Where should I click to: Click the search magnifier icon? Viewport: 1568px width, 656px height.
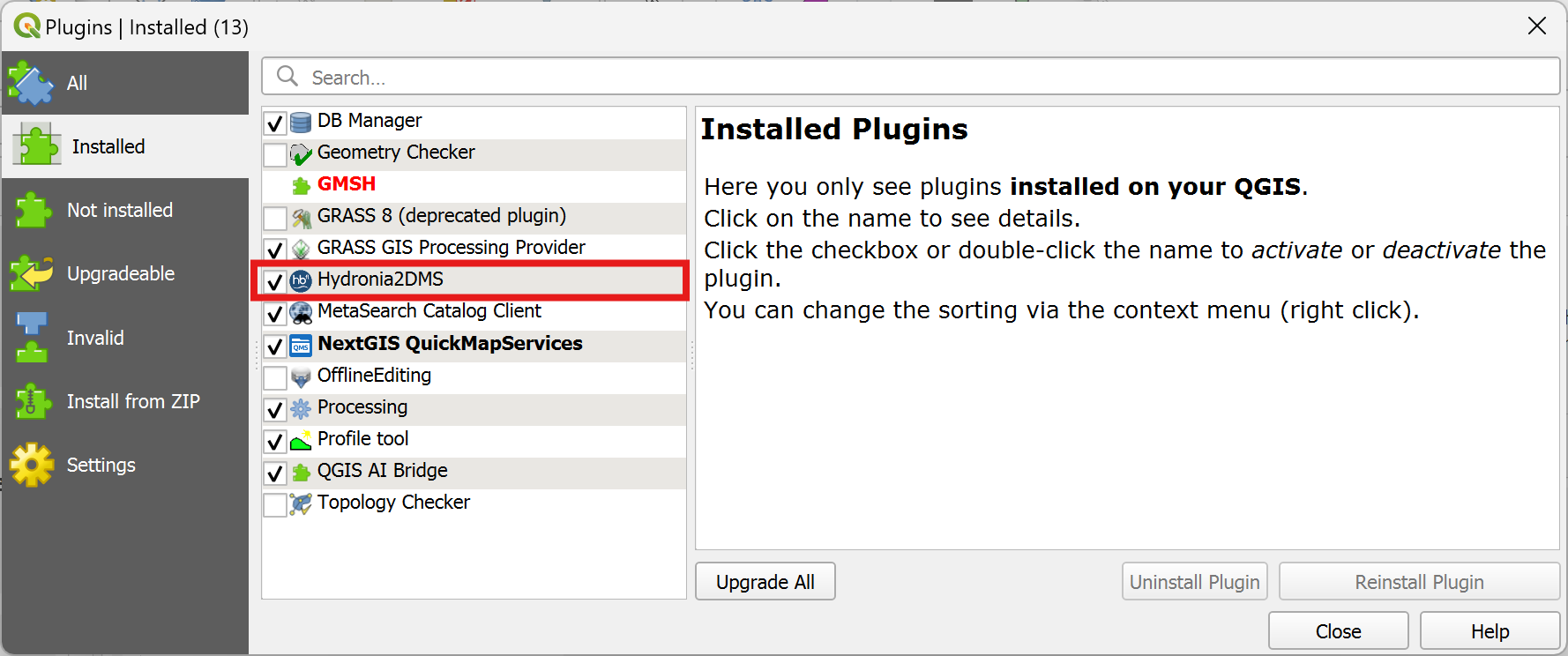pyautogui.click(x=287, y=77)
